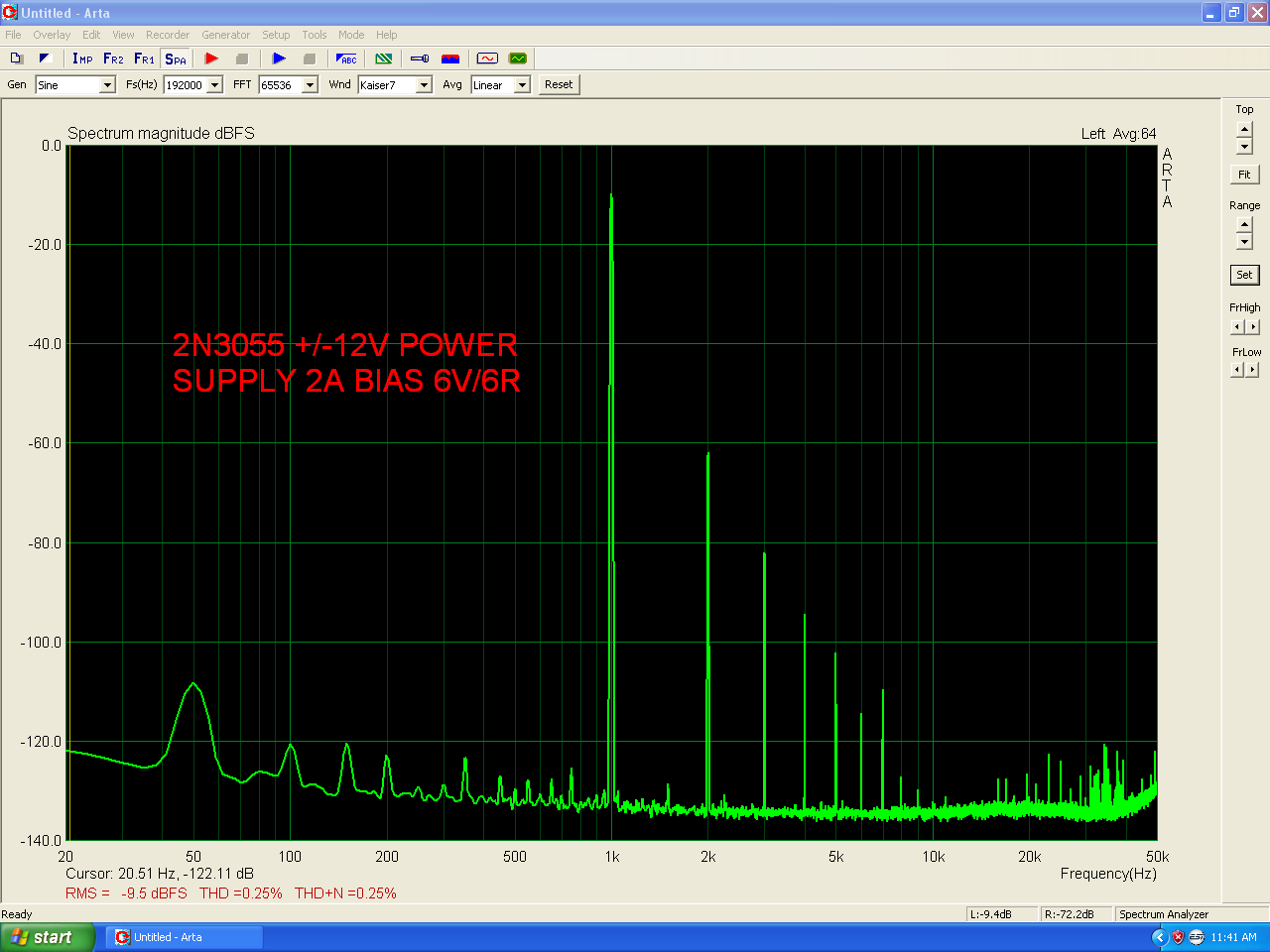This screenshot has width=1270, height=952.
Task: Click the THD+N =0.25% readout
Action: [x=345, y=893]
